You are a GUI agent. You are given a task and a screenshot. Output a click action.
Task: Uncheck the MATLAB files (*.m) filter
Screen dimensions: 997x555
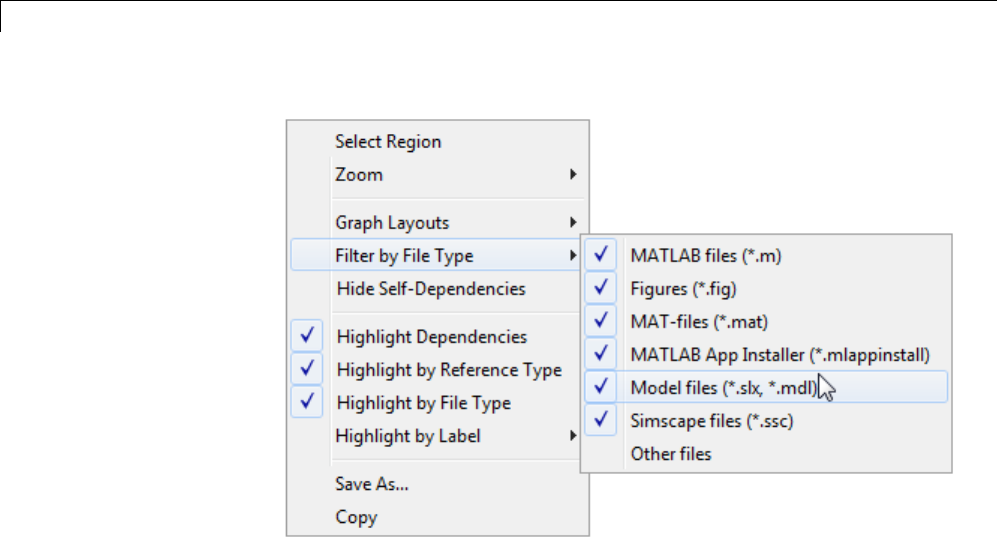coord(705,256)
